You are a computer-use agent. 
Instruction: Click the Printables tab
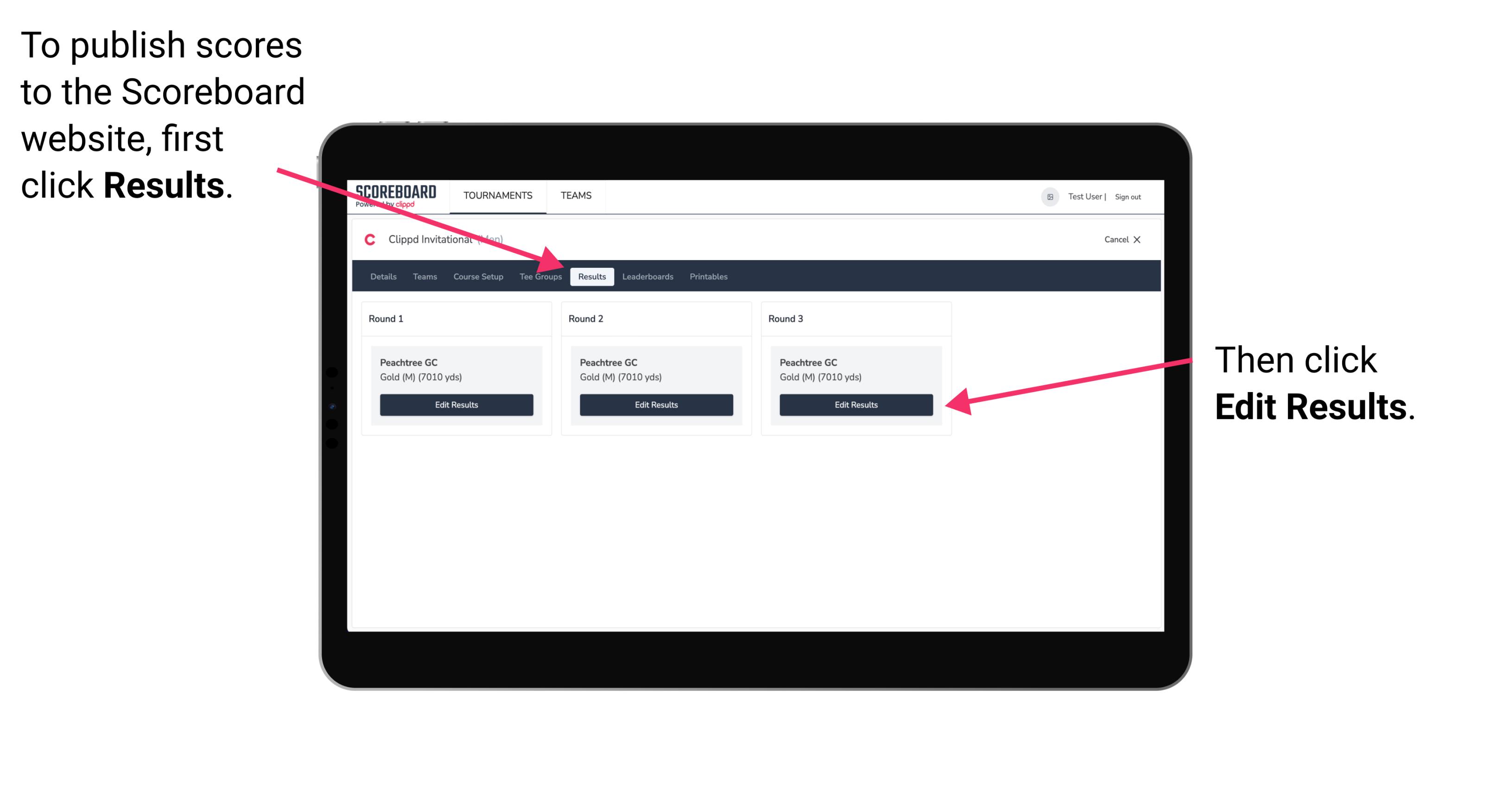tap(708, 276)
